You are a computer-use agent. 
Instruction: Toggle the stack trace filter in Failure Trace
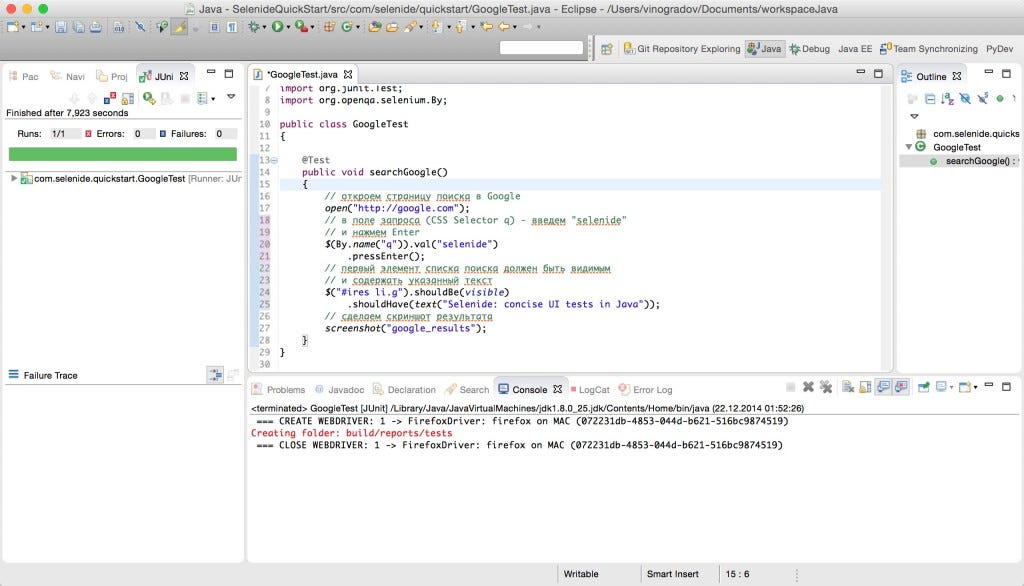click(x=214, y=375)
